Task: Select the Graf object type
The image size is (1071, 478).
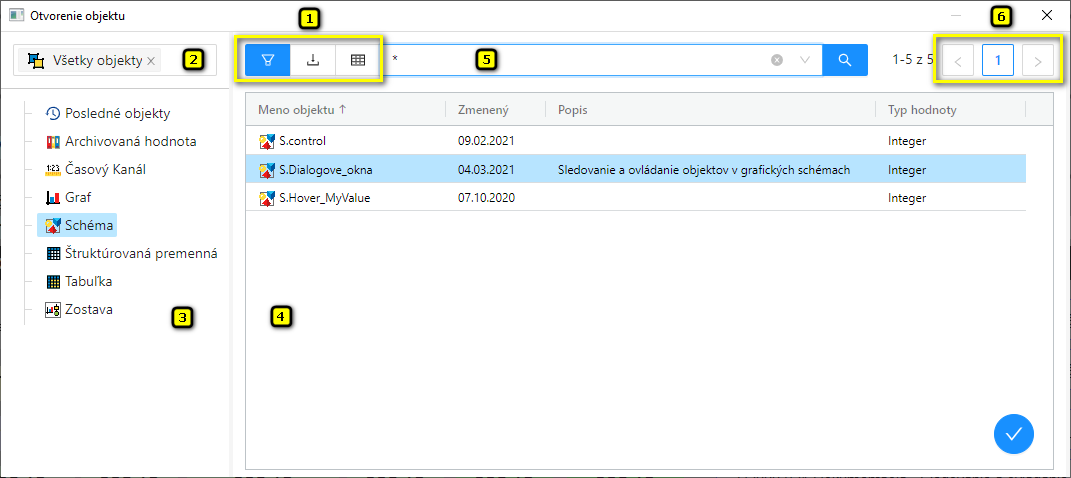Action: tap(78, 197)
